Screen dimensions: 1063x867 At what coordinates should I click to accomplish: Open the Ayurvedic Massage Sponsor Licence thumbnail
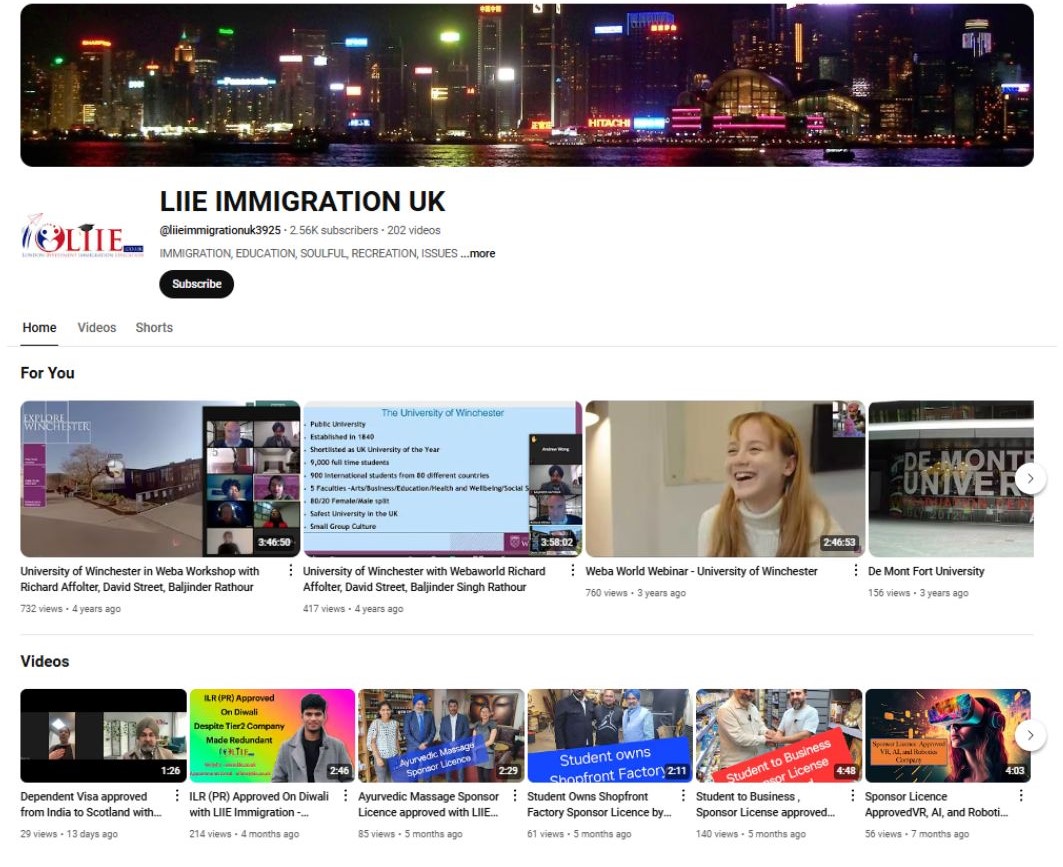tap(441, 735)
